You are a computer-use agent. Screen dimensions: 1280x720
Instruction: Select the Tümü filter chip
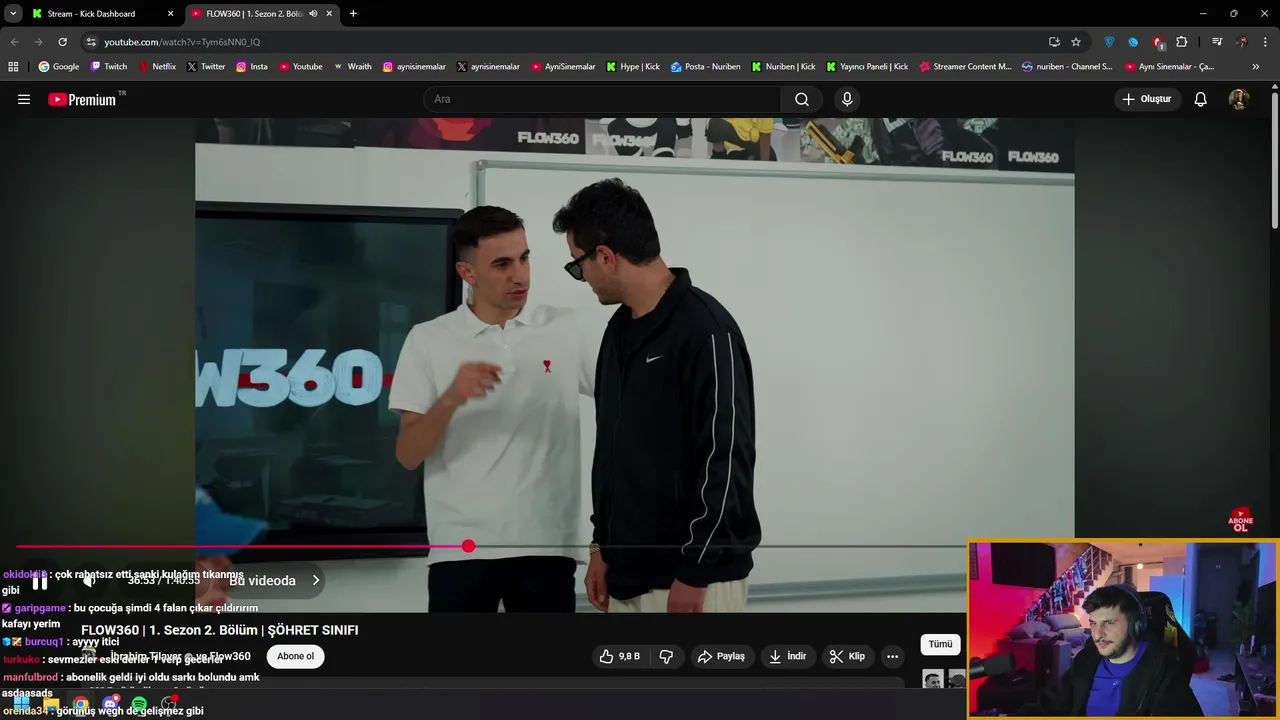pos(940,644)
